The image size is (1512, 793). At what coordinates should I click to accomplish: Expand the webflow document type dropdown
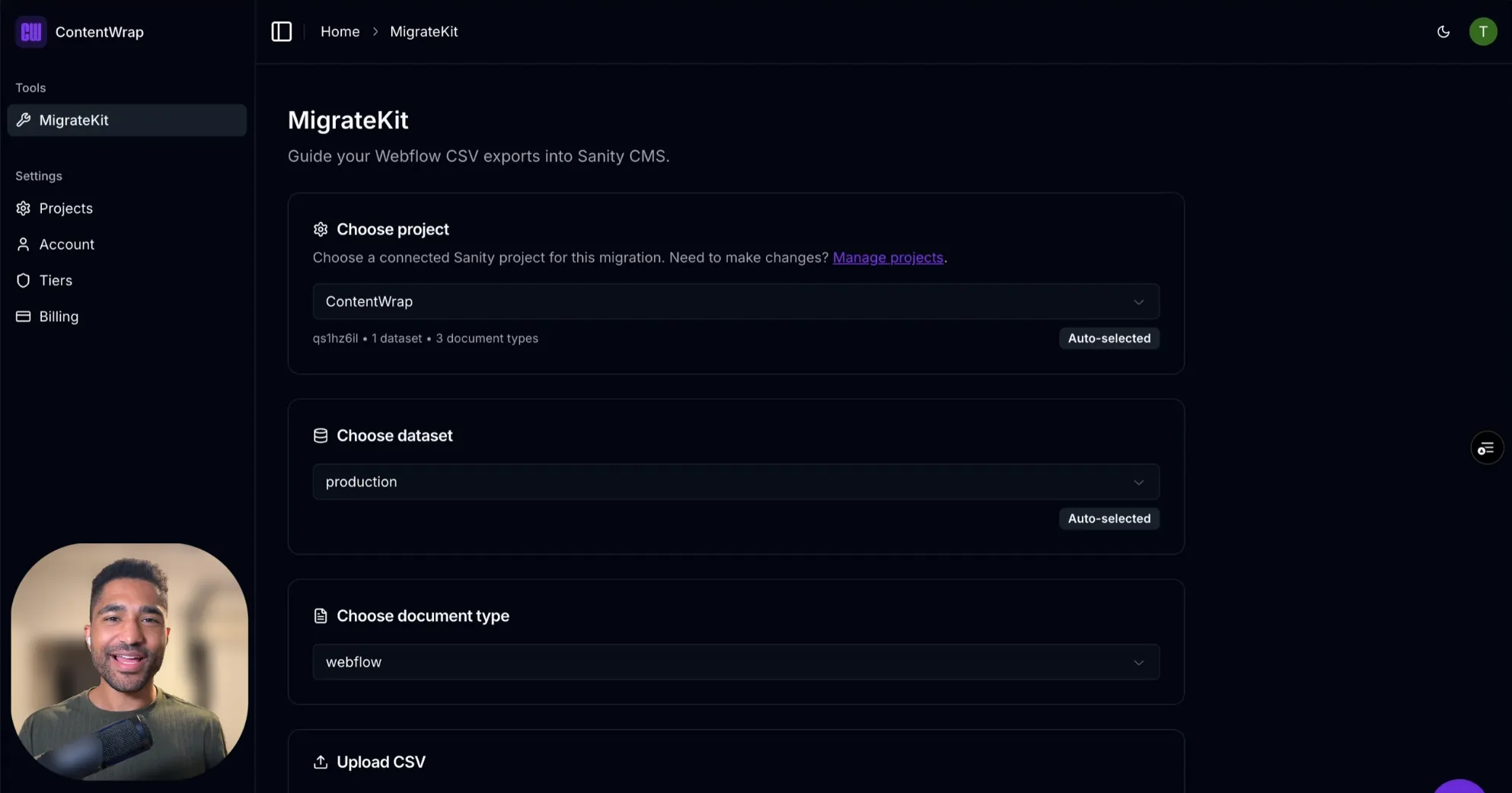coord(735,663)
